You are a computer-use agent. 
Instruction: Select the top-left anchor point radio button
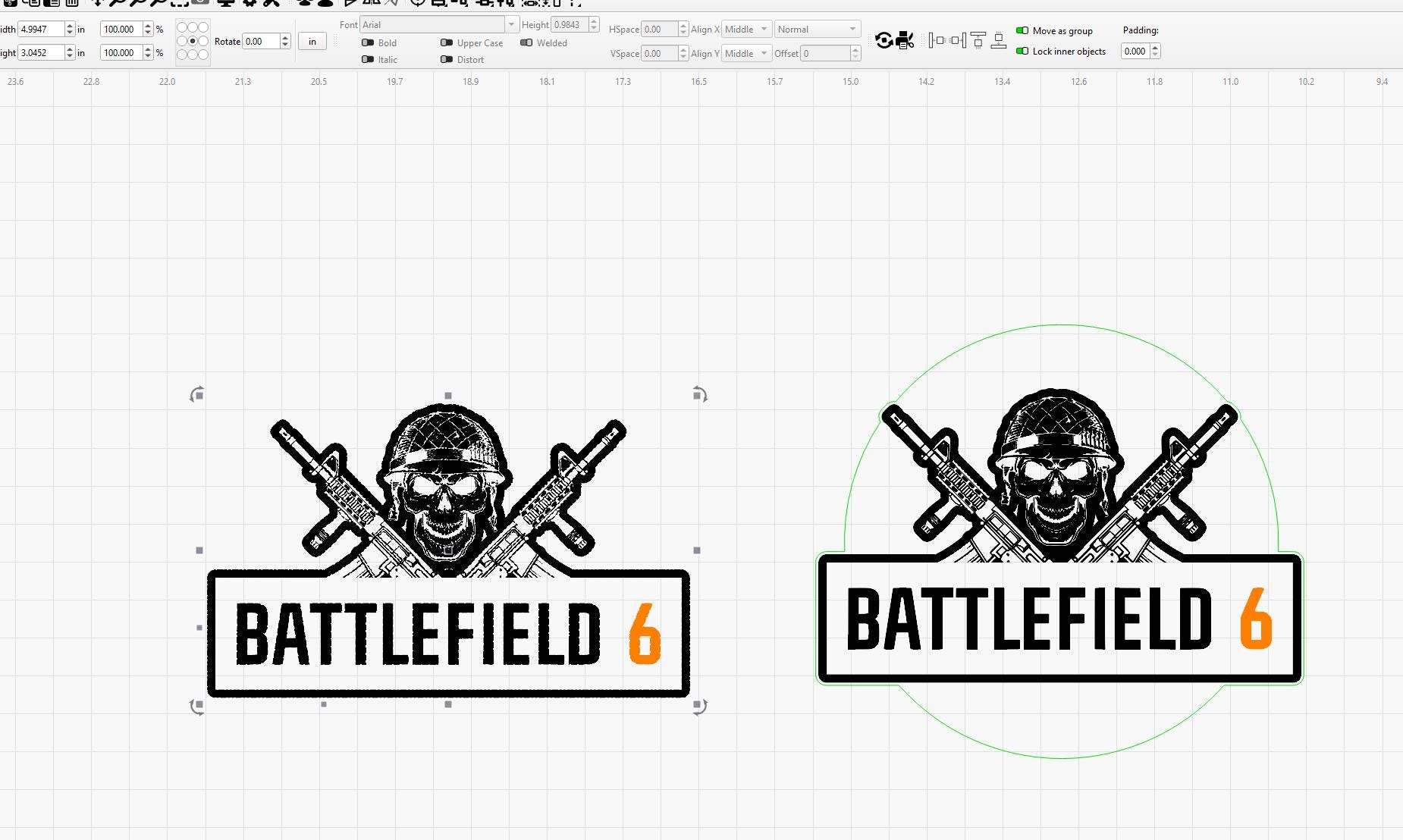pyautogui.click(x=182, y=27)
